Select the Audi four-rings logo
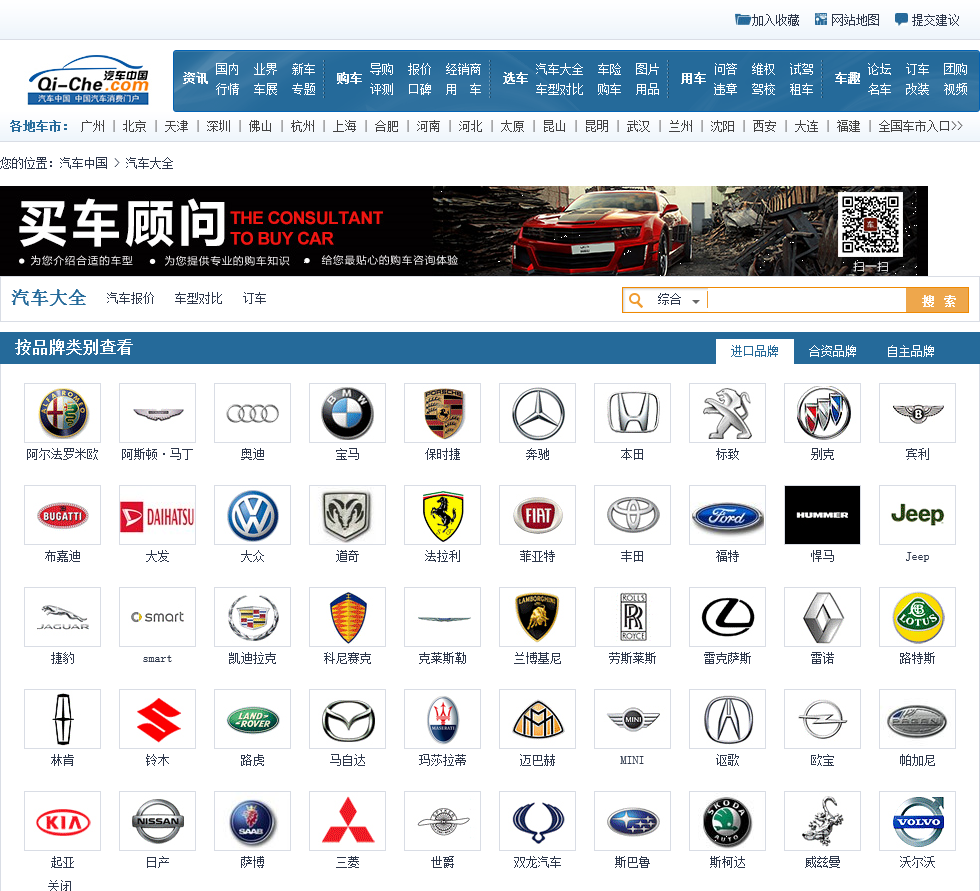The height and width of the screenshot is (891, 980). click(x=252, y=413)
